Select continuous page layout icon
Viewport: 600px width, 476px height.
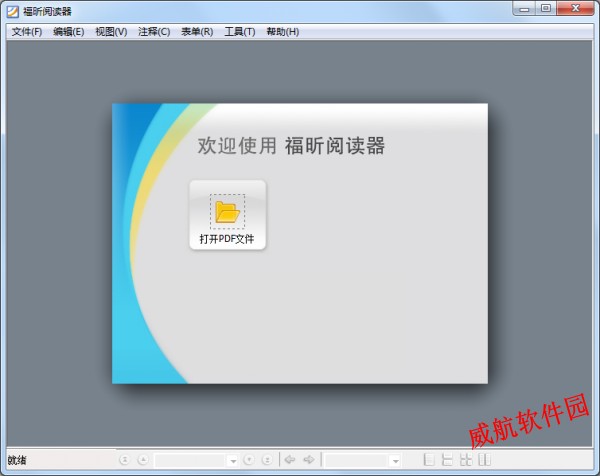(x=447, y=460)
